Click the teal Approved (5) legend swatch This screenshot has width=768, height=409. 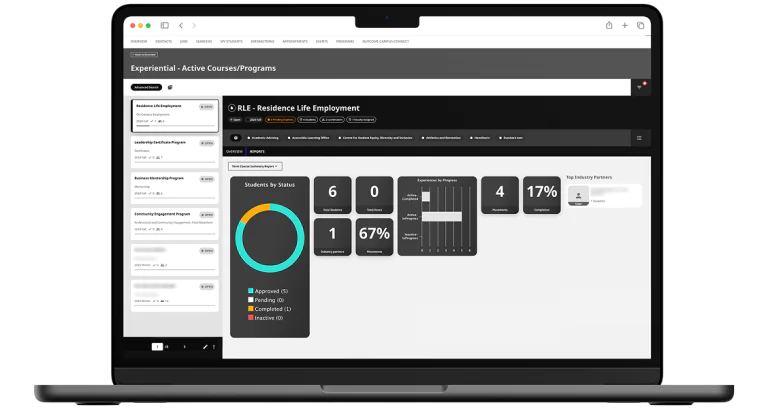coord(251,291)
